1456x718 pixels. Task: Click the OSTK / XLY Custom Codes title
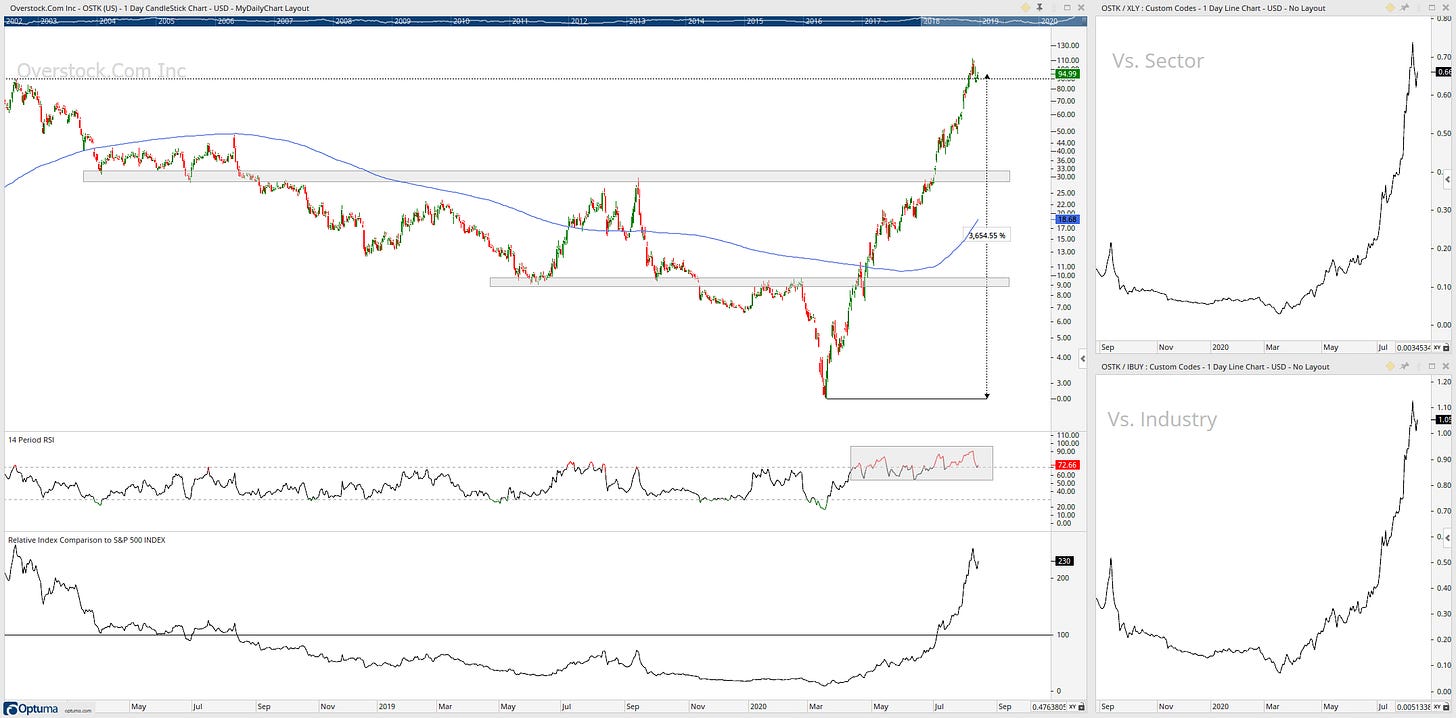[1213, 7]
